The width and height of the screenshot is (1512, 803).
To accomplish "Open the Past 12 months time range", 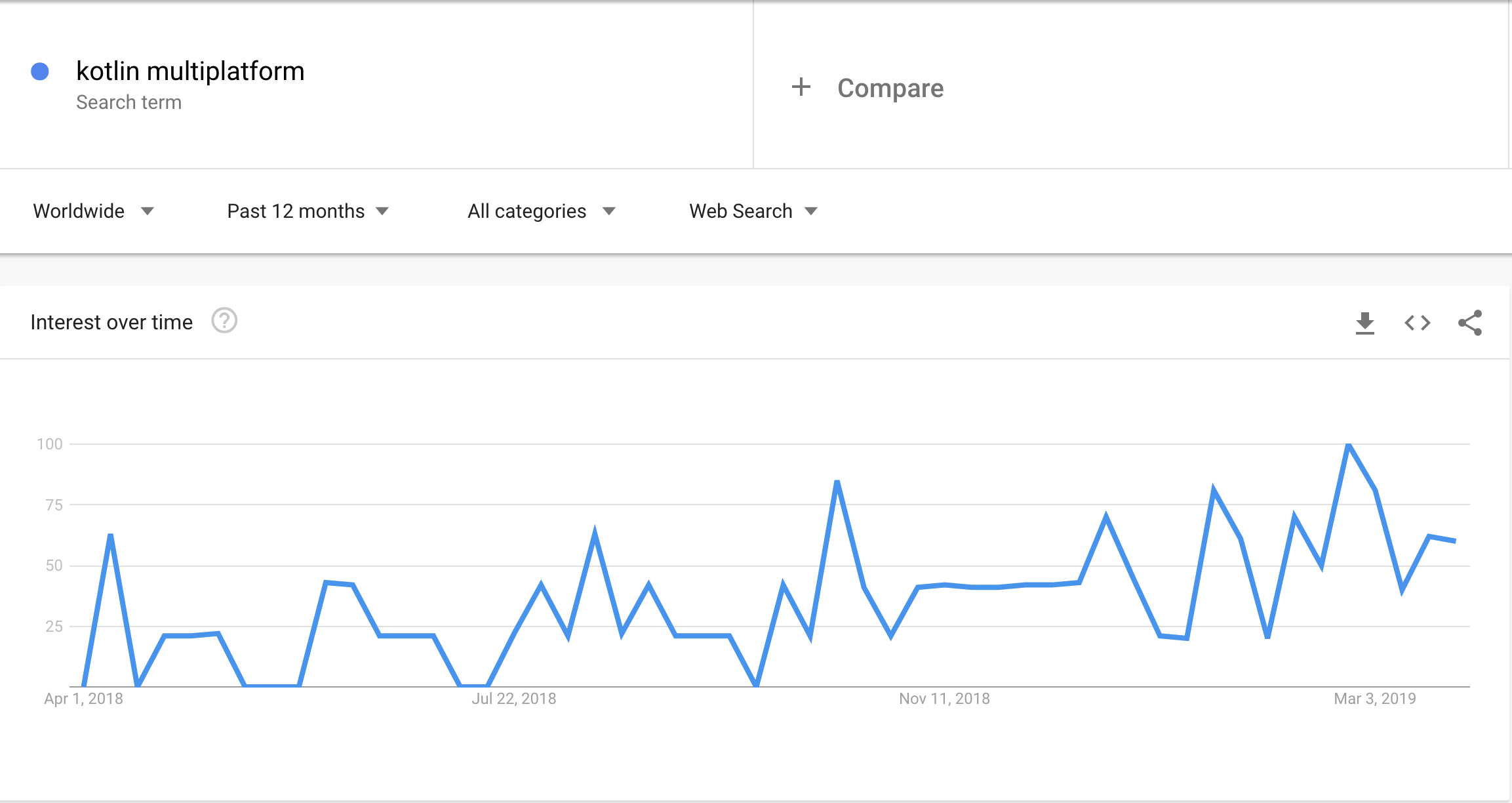I will pos(308,211).
